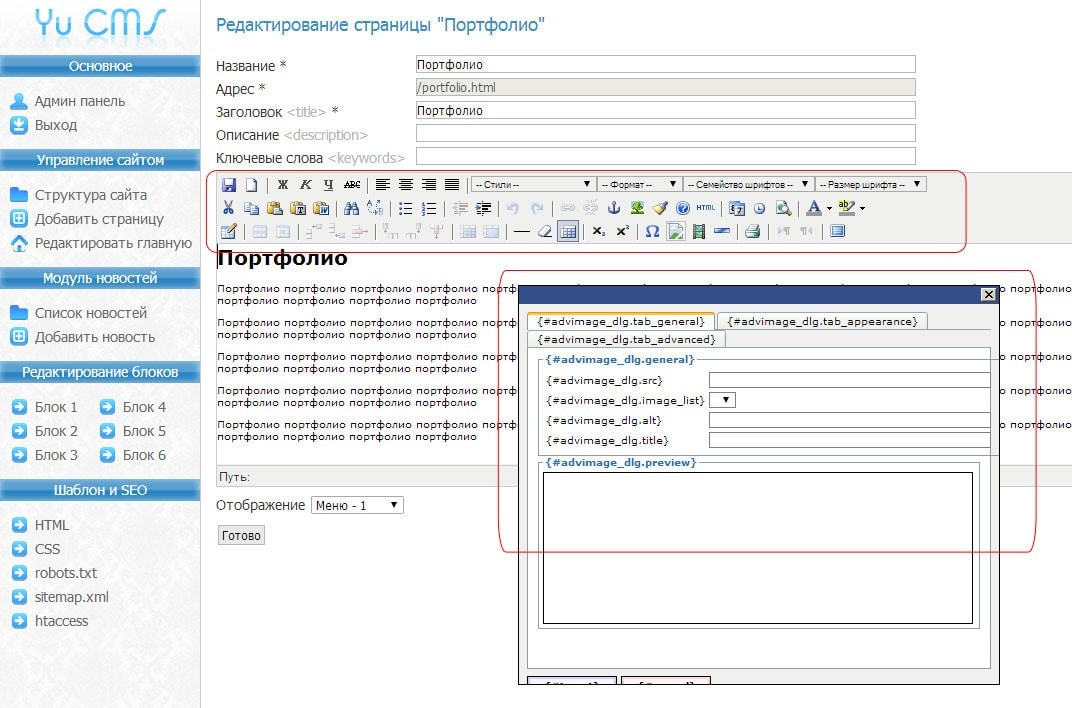Toggle the subscript formatting icon

pyautogui.click(x=598, y=232)
